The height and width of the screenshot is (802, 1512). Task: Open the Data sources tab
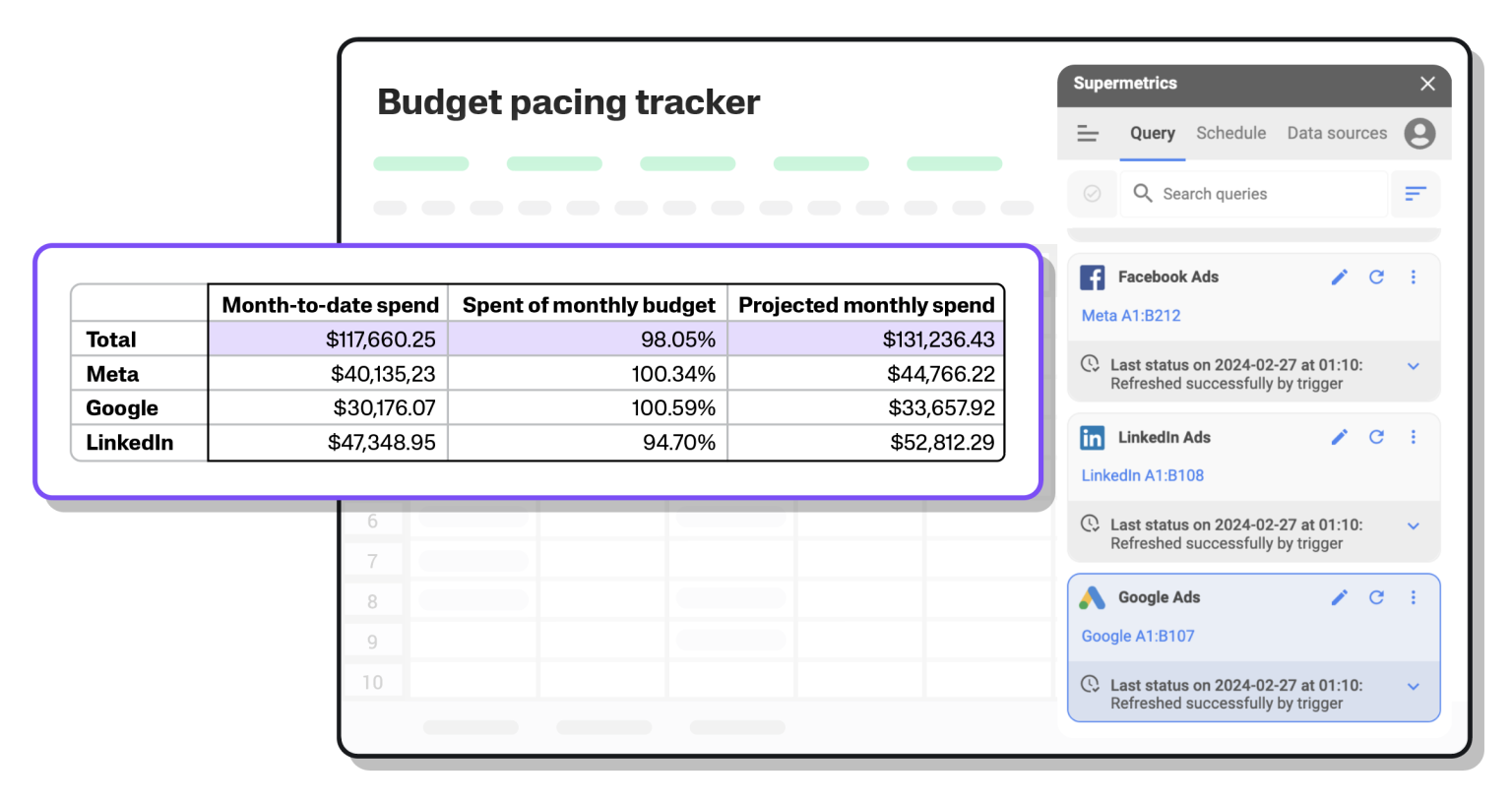pyautogui.click(x=1336, y=133)
